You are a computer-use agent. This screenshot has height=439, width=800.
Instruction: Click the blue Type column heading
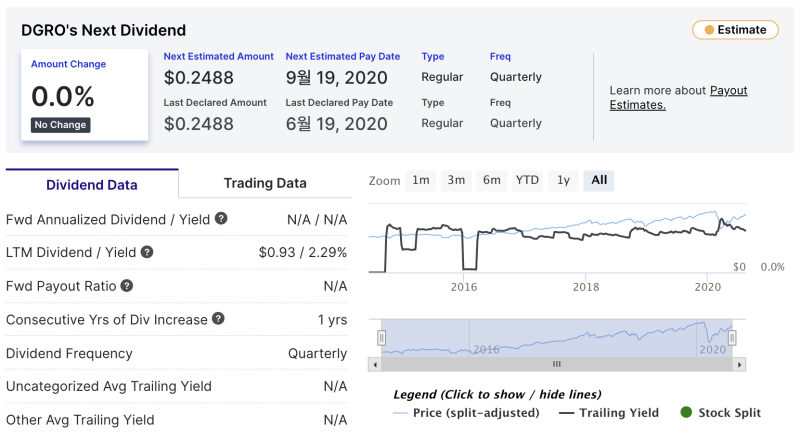433,56
